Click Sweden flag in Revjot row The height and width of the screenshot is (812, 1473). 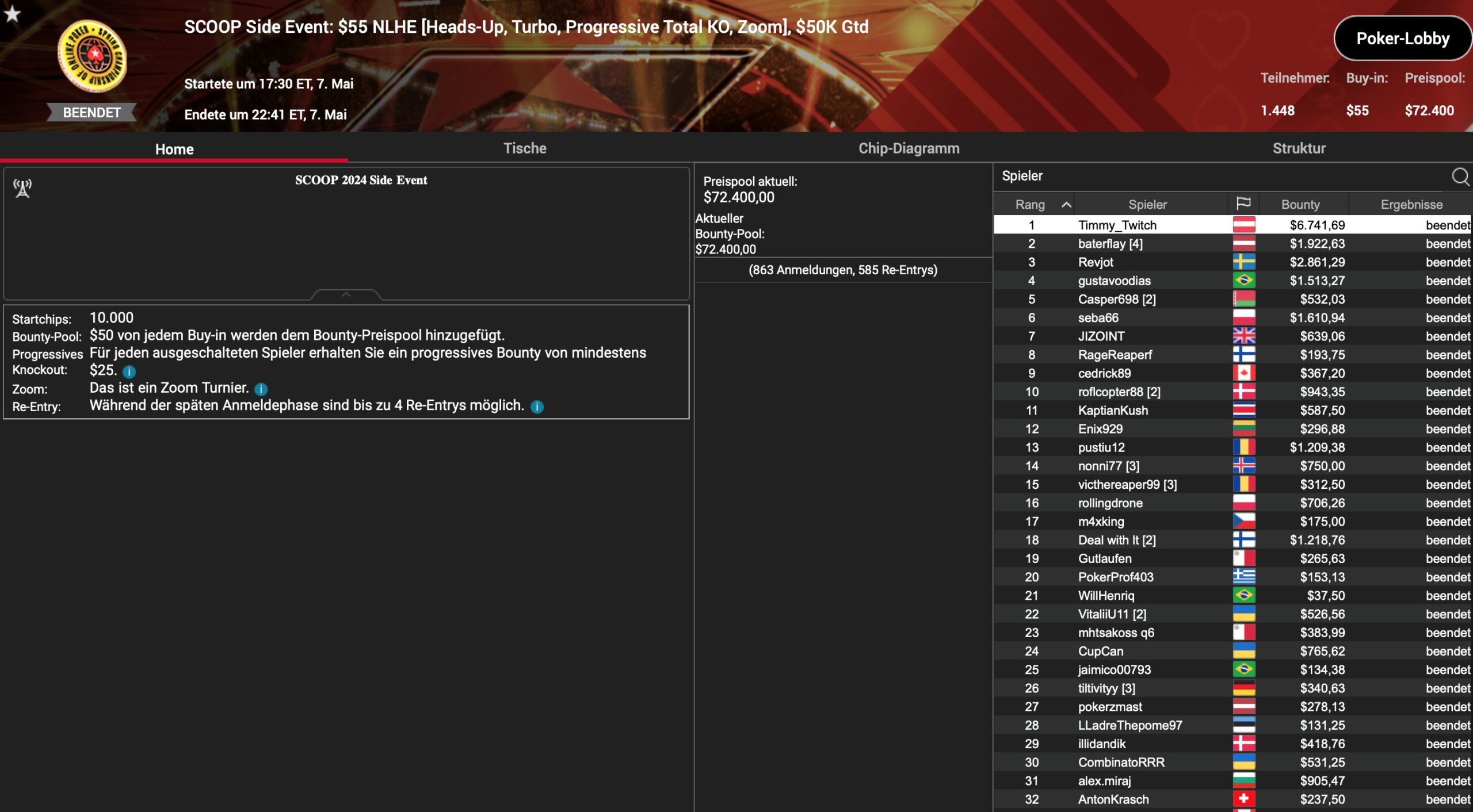1244,262
